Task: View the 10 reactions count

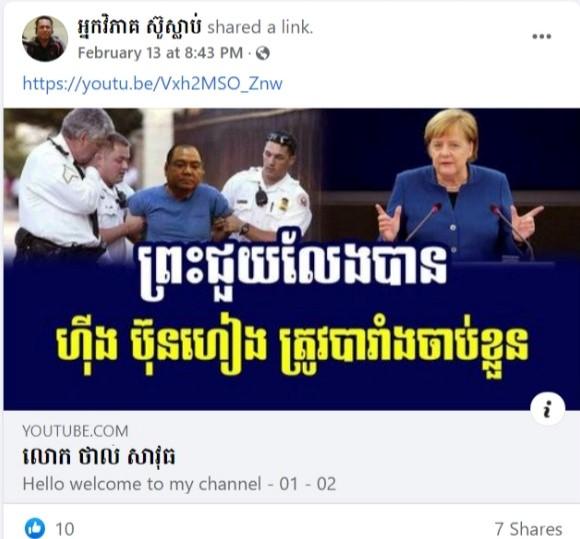Action: click(x=65, y=529)
